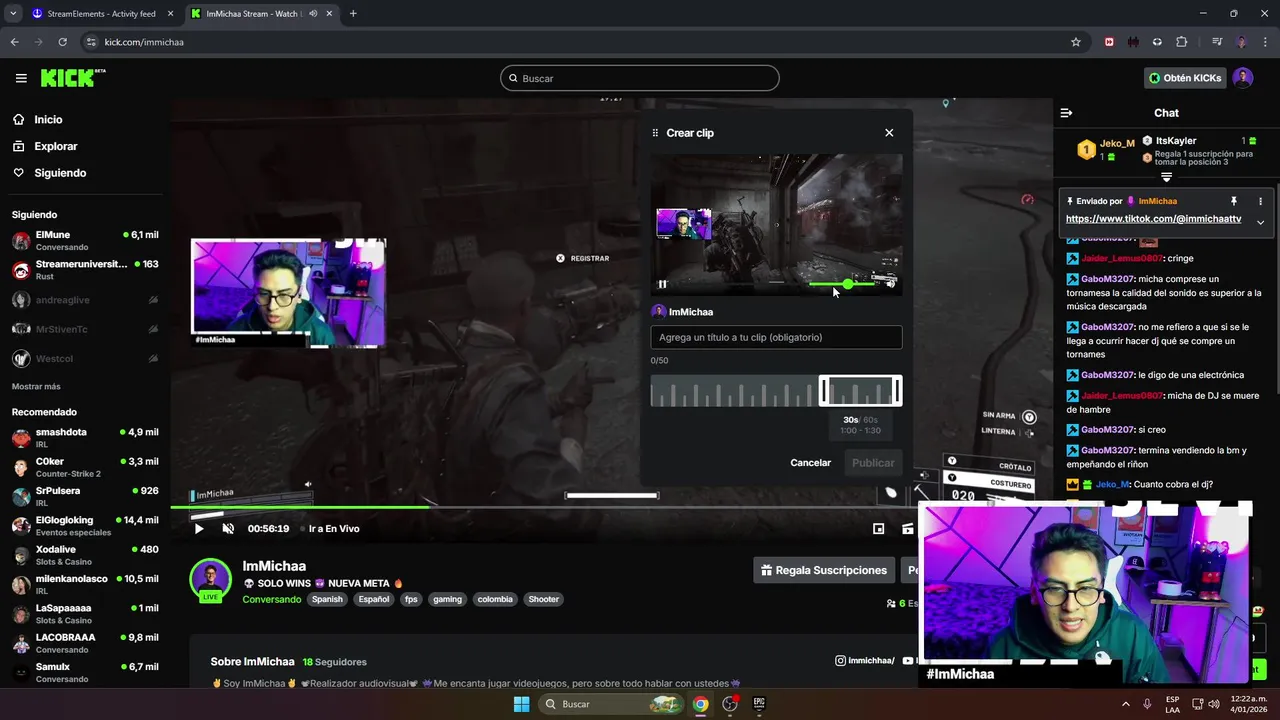Go to Inicio in the sidebar

click(37, 120)
